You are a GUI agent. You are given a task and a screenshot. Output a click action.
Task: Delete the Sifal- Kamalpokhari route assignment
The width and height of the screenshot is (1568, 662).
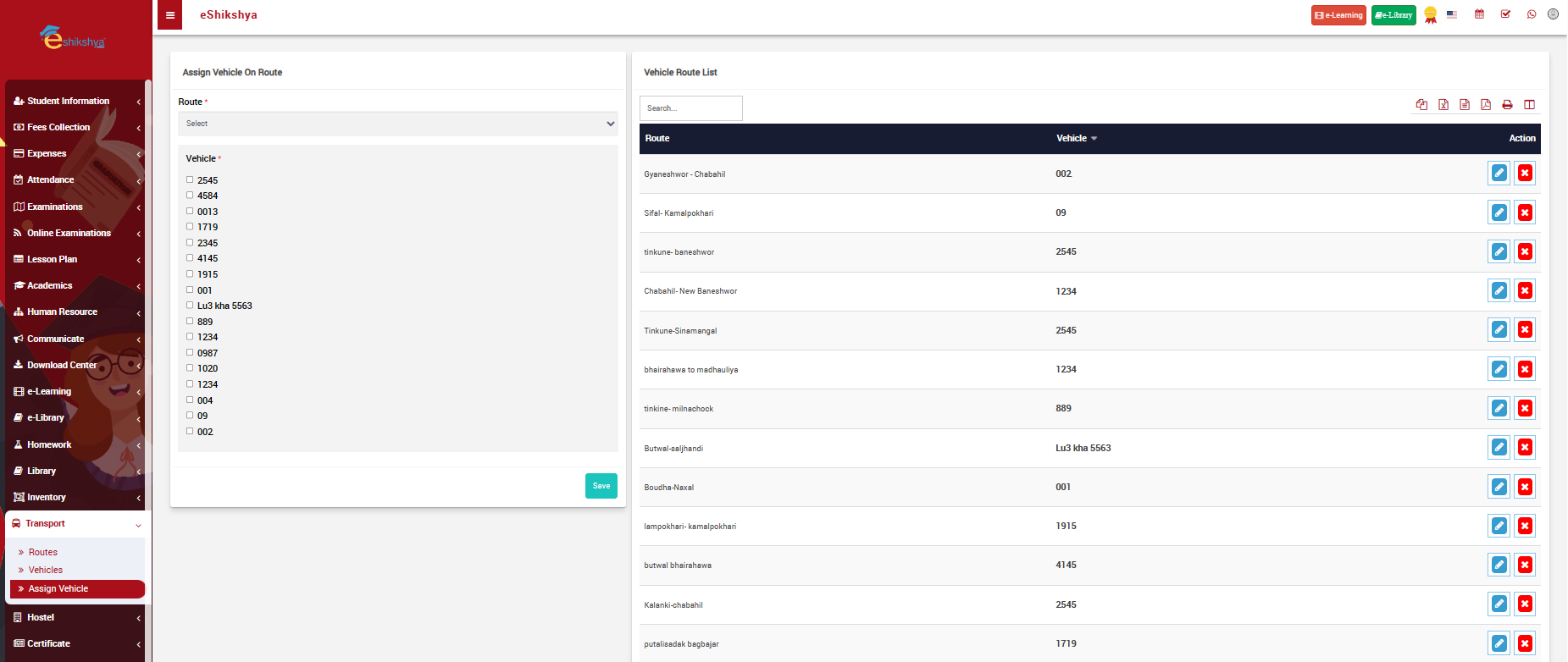click(x=1525, y=212)
